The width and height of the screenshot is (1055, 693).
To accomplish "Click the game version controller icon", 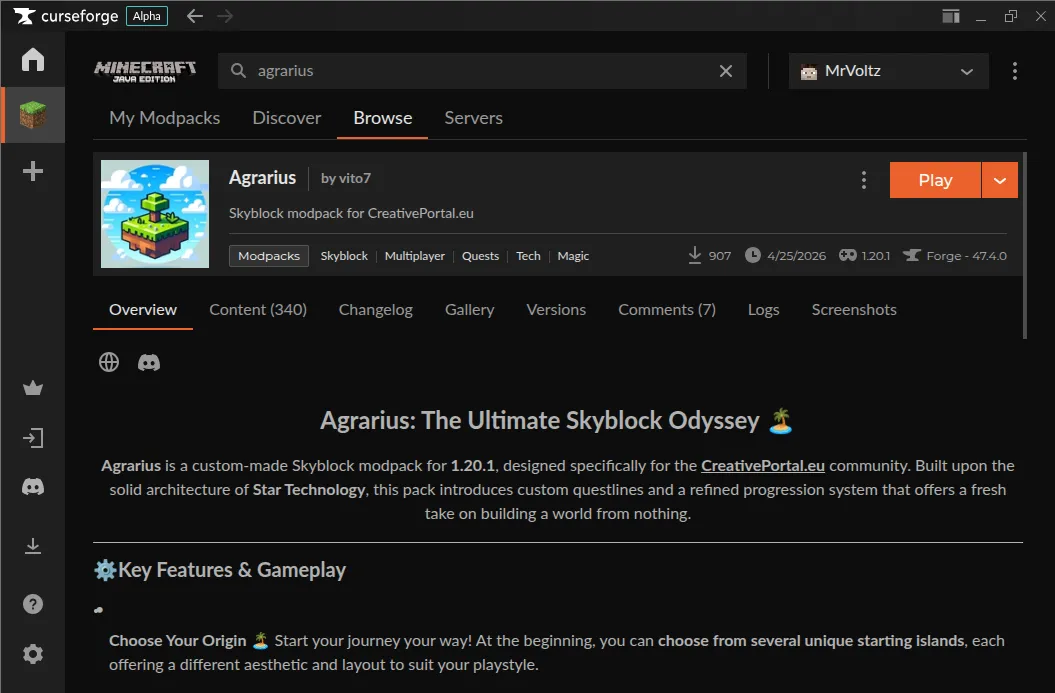I will (848, 255).
